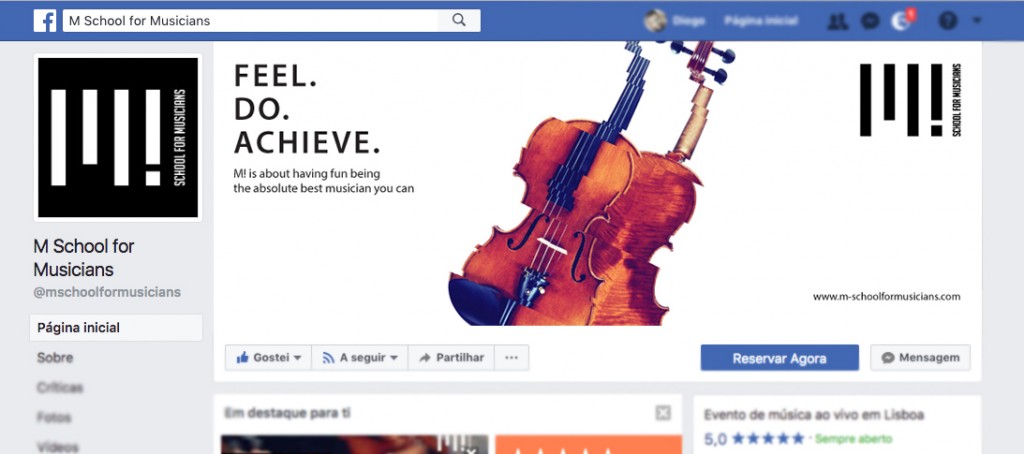Open the help question mark icon
1024x454 pixels.
click(948, 21)
